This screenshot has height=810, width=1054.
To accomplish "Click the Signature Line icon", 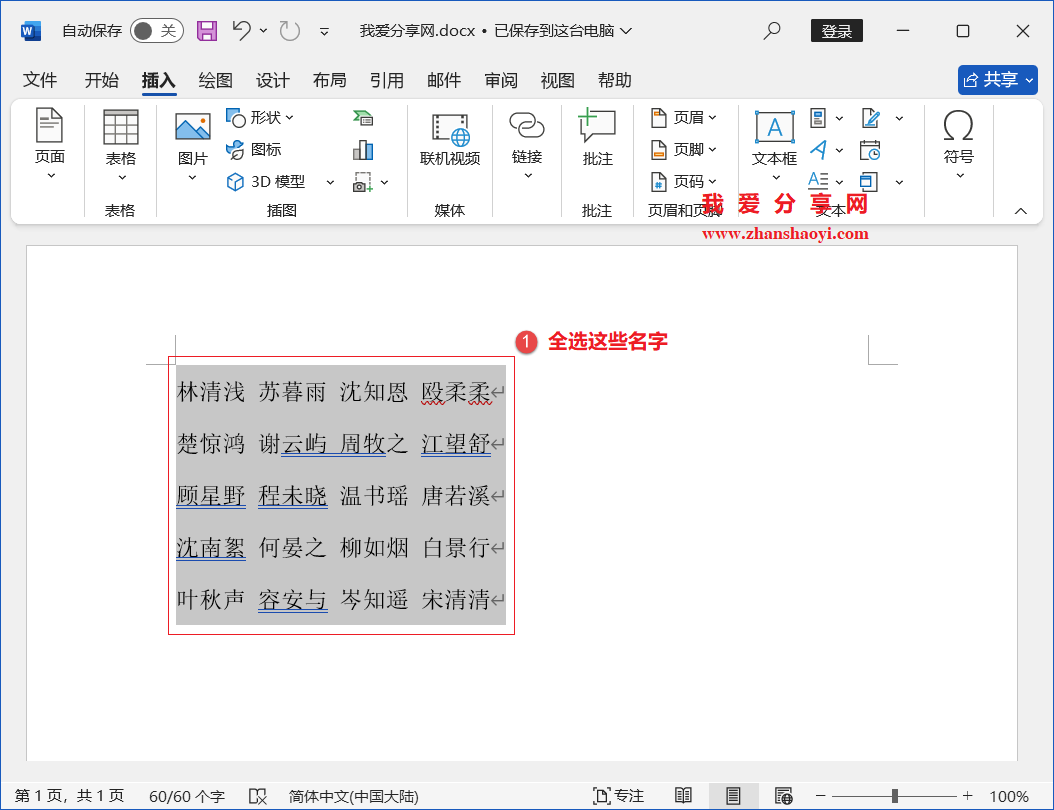I will pos(870,118).
